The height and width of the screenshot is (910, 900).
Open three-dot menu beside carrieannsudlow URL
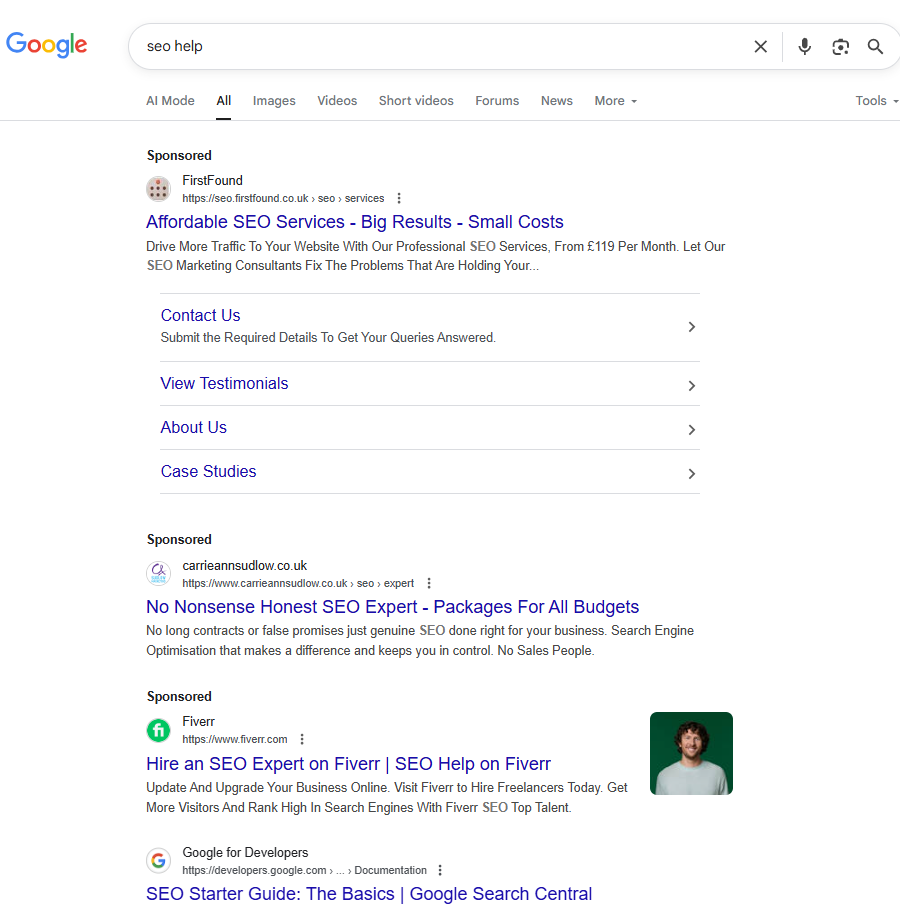coord(429,583)
